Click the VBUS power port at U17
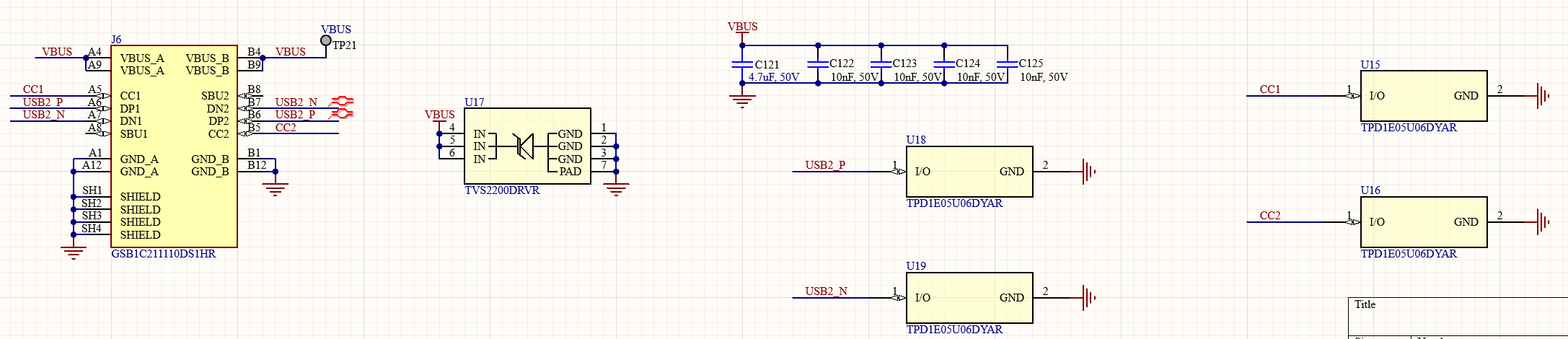The width and height of the screenshot is (1568, 339). tap(440, 117)
